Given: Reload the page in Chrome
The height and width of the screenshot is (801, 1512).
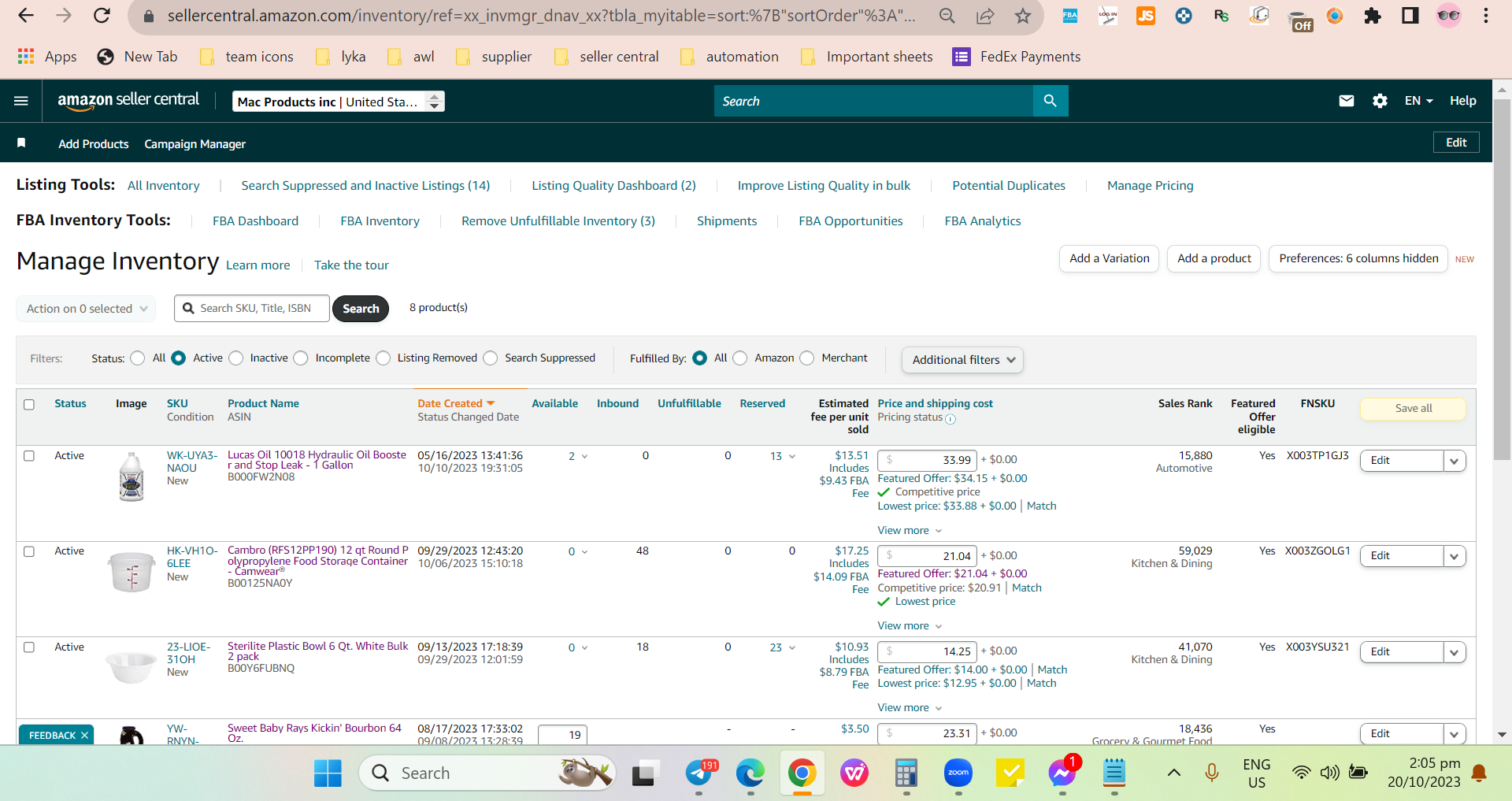Looking at the screenshot, I should click(x=102, y=16).
